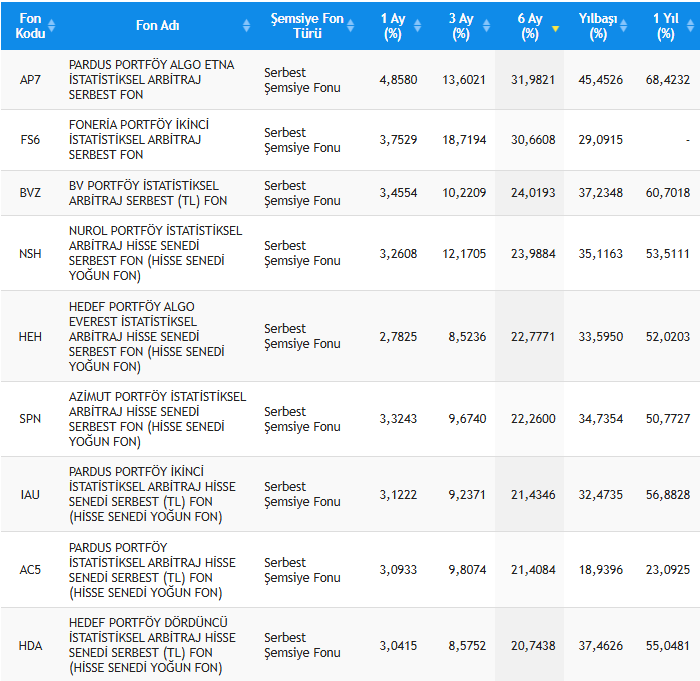Screen dimensions: 700x681
Task: Click 6-month value 23,9884
Action: click(x=533, y=254)
